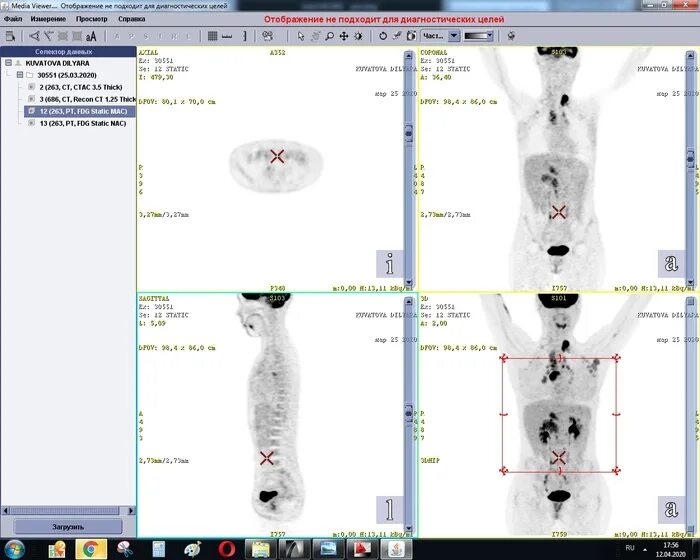Open Opera browser from the taskbar
The height and width of the screenshot is (560, 700).
(x=227, y=549)
